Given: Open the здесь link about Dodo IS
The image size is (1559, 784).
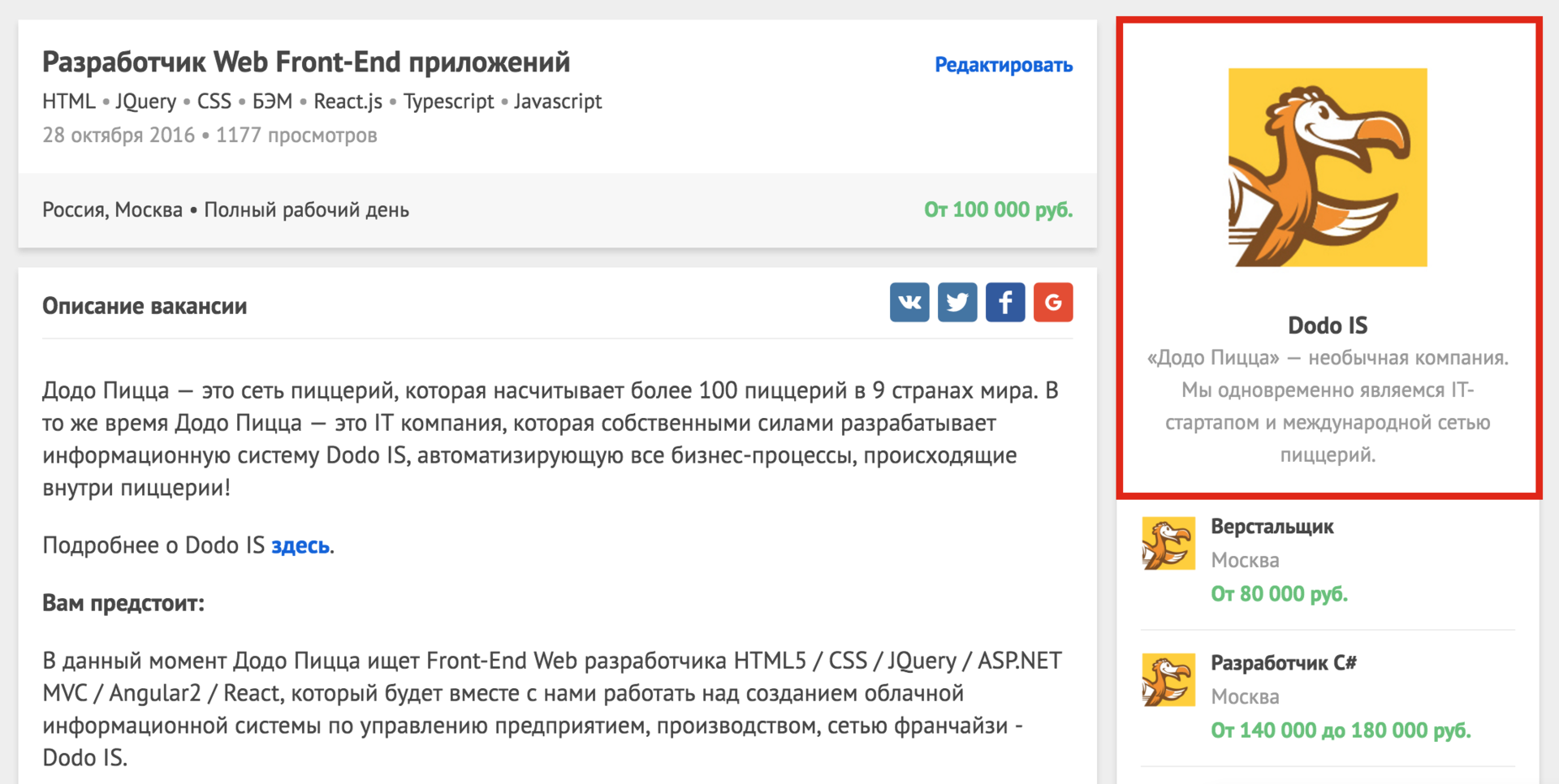Looking at the screenshot, I should pos(301,545).
